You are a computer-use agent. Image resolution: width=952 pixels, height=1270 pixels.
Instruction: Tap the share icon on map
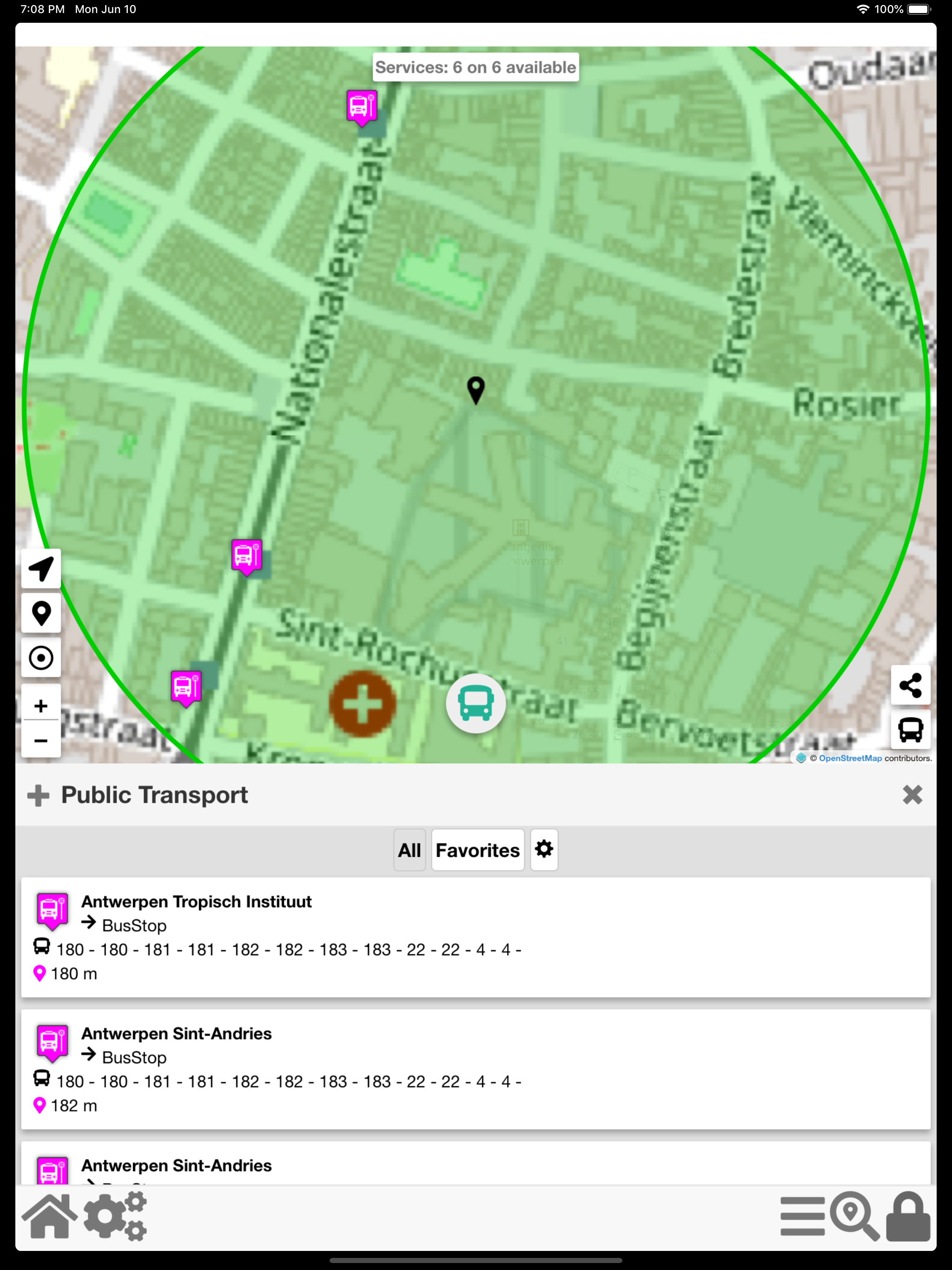[911, 685]
